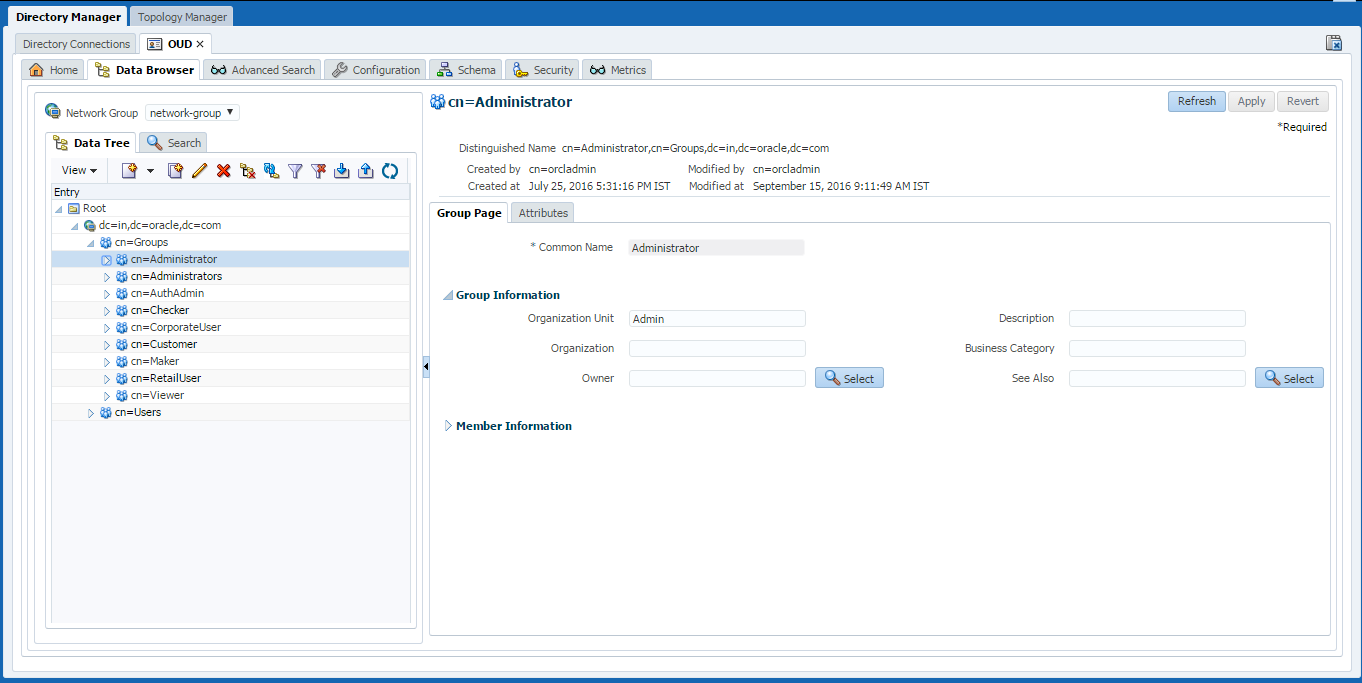Switch to the Search tab beside Data Tree
Viewport: 1362px width, 683px height.
point(174,143)
